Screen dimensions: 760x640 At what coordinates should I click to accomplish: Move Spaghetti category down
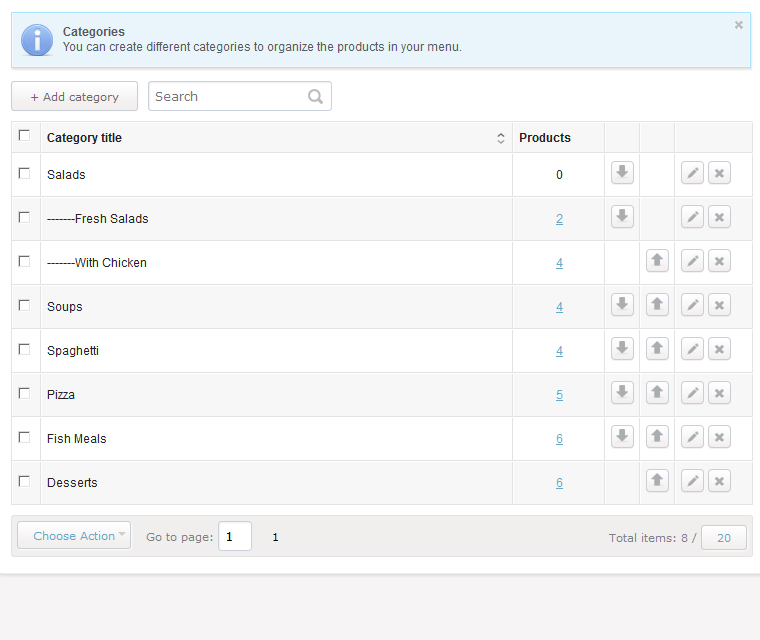pos(622,349)
